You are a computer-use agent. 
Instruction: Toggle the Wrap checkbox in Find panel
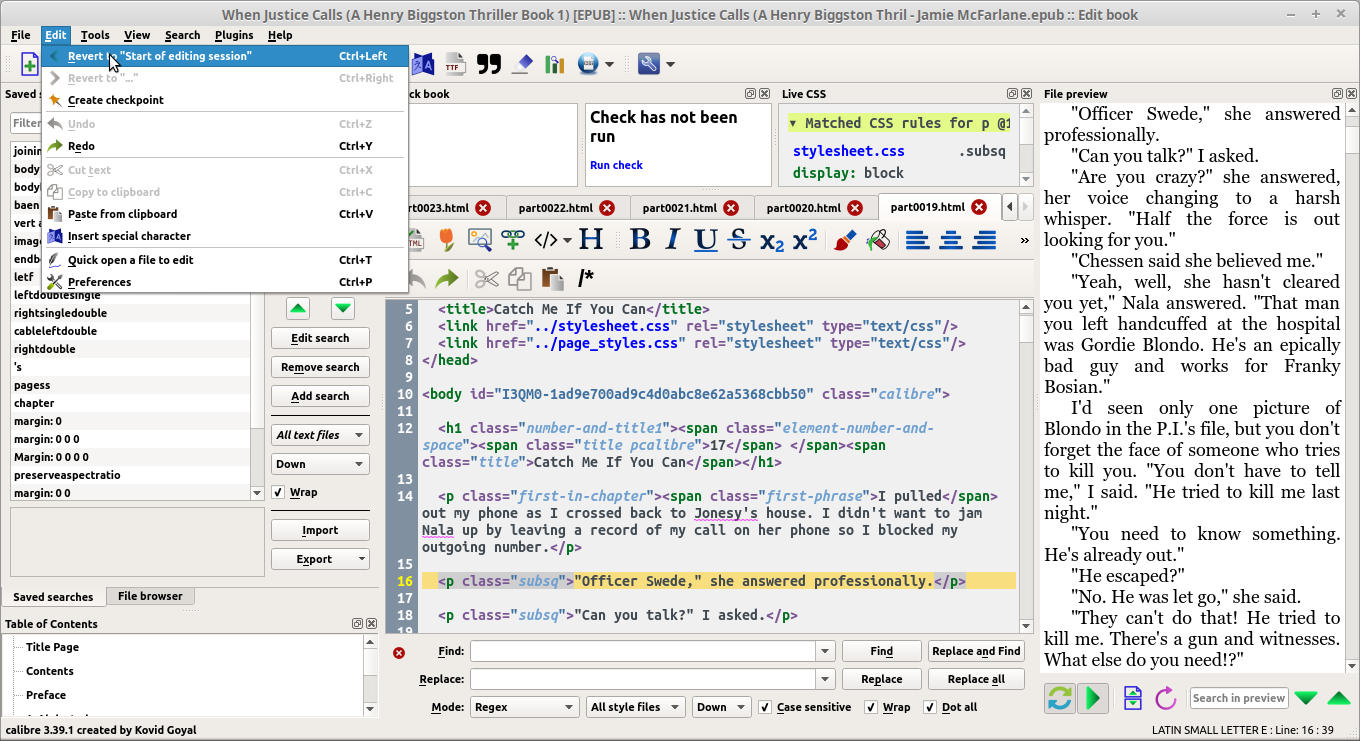tap(870, 707)
